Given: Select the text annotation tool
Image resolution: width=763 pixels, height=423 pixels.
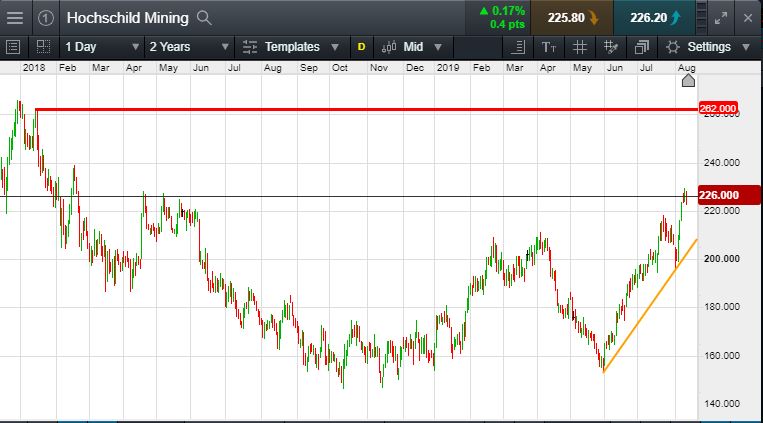Looking at the screenshot, I should click(x=549, y=47).
